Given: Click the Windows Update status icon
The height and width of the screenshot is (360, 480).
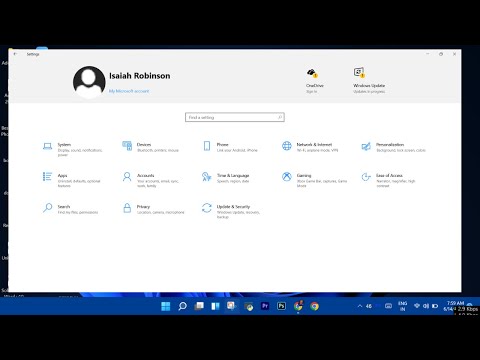Looking at the screenshot, I should tap(359, 72).
